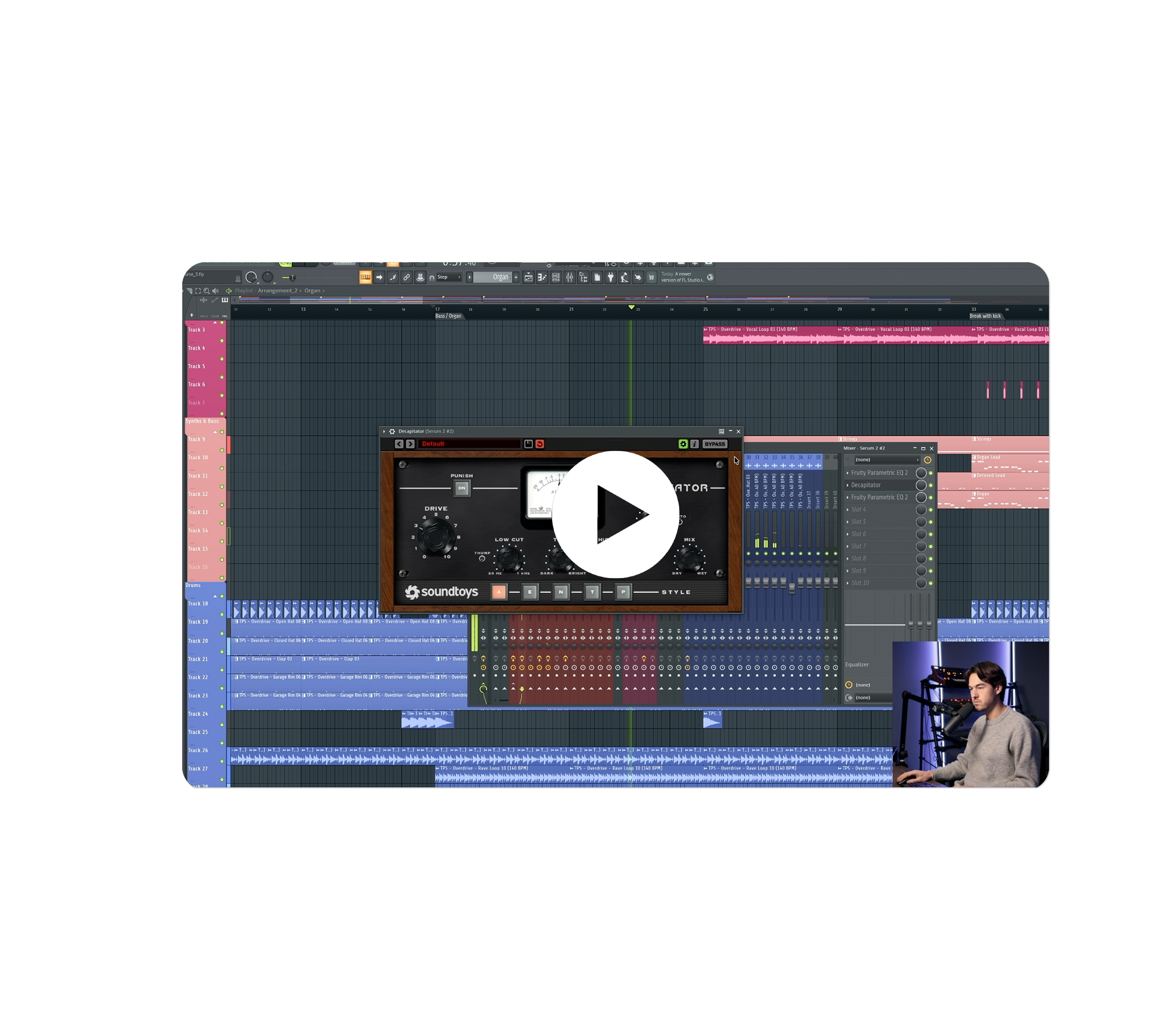Click the green Soundtoys settings gear
The image size is (1176, 1029).
pyautogui.click(x=683, y=444)
